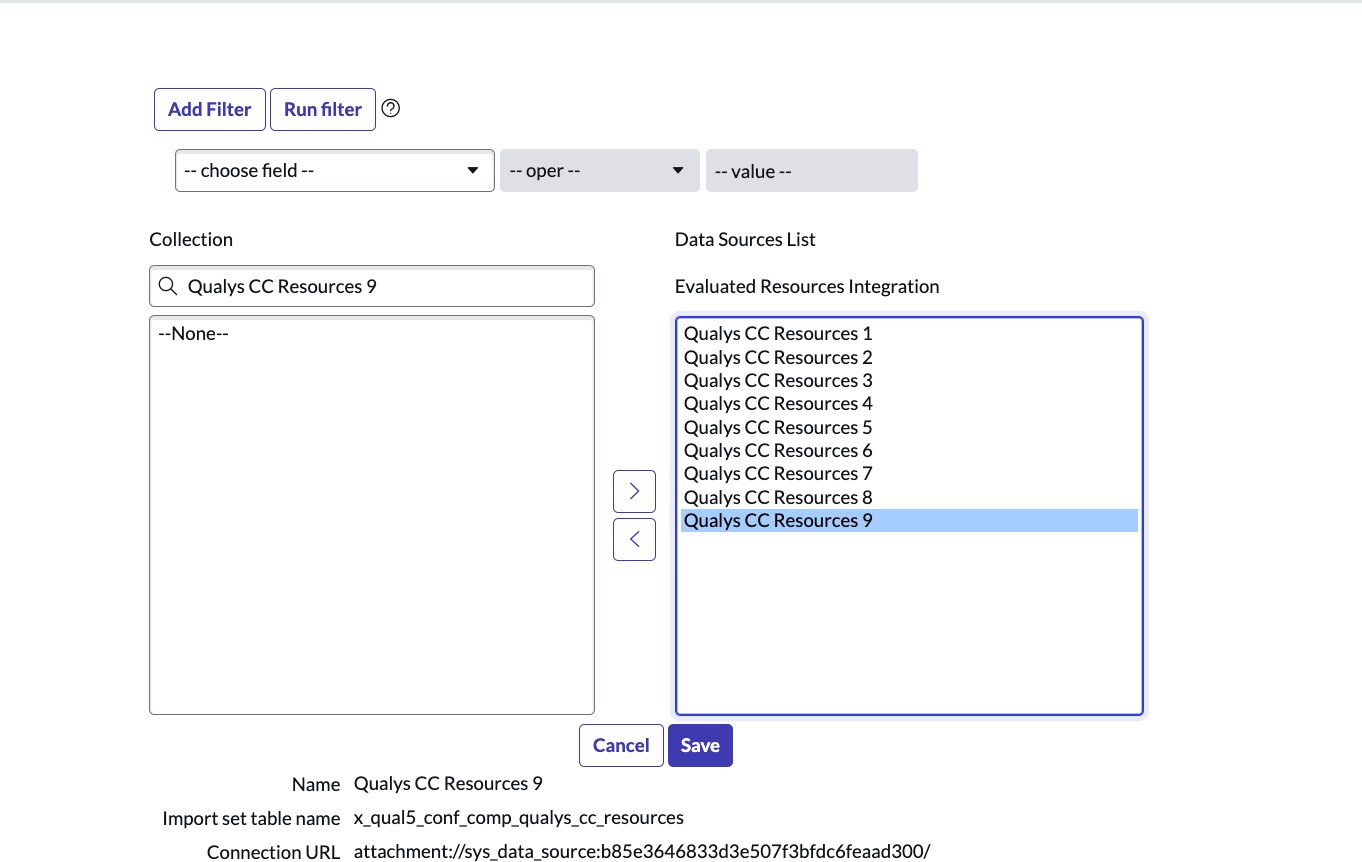
Task: Select Qualys CC Resources 7 in list
Action: [x=909, y=474]
